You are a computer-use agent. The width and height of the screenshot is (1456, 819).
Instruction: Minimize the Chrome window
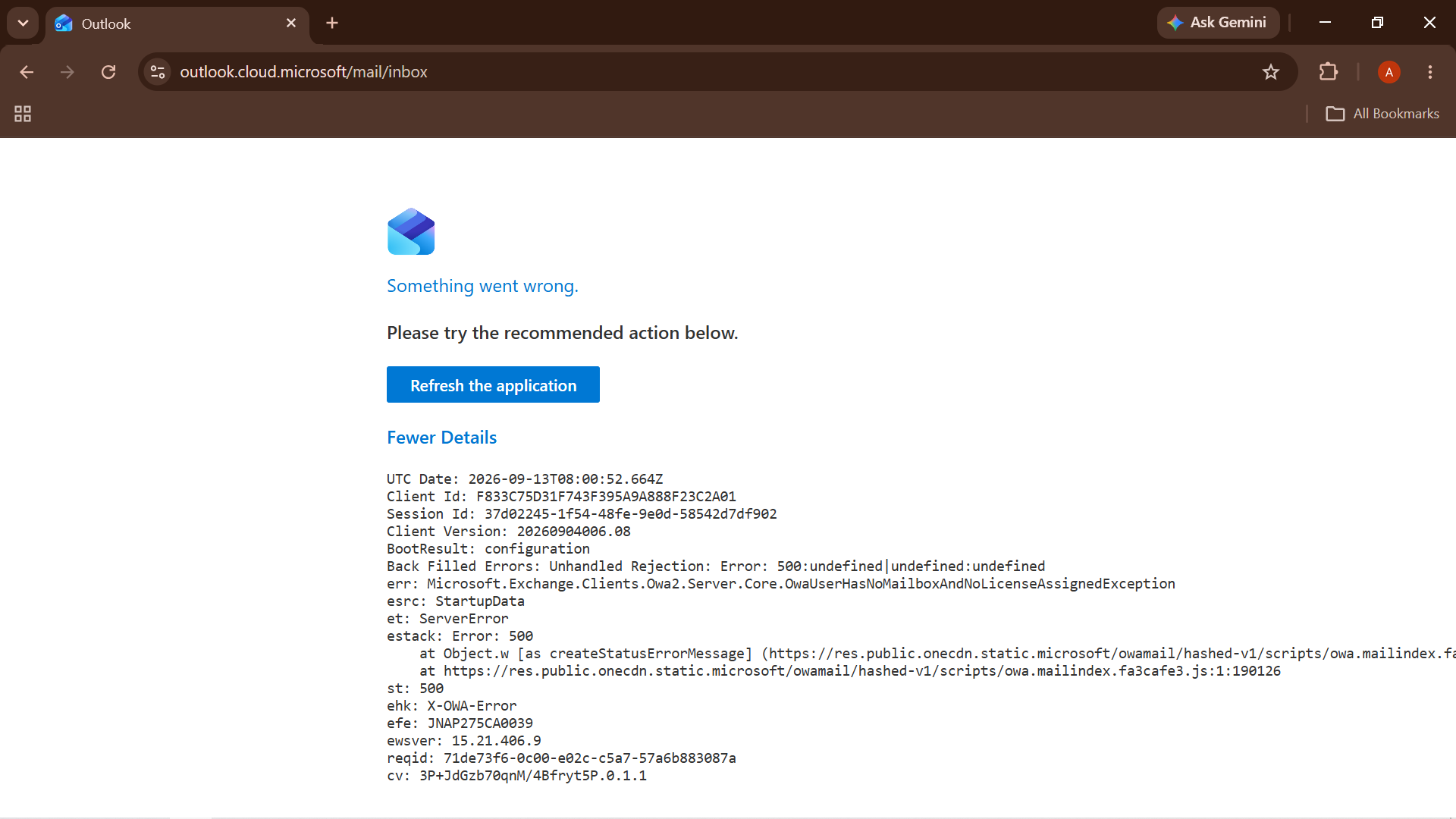coord(1325,23)
